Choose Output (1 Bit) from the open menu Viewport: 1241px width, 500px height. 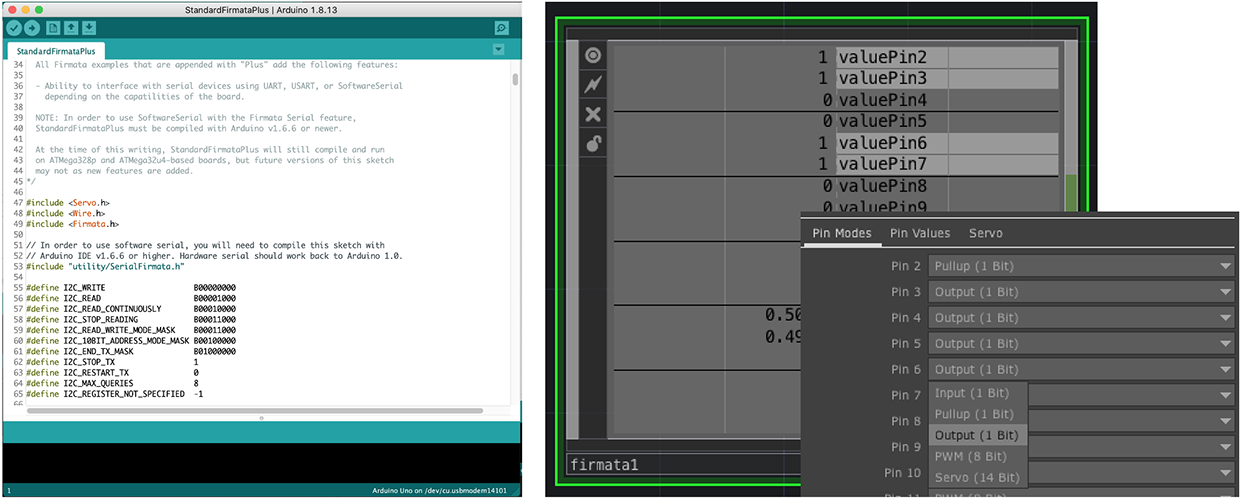coord(978,435)
